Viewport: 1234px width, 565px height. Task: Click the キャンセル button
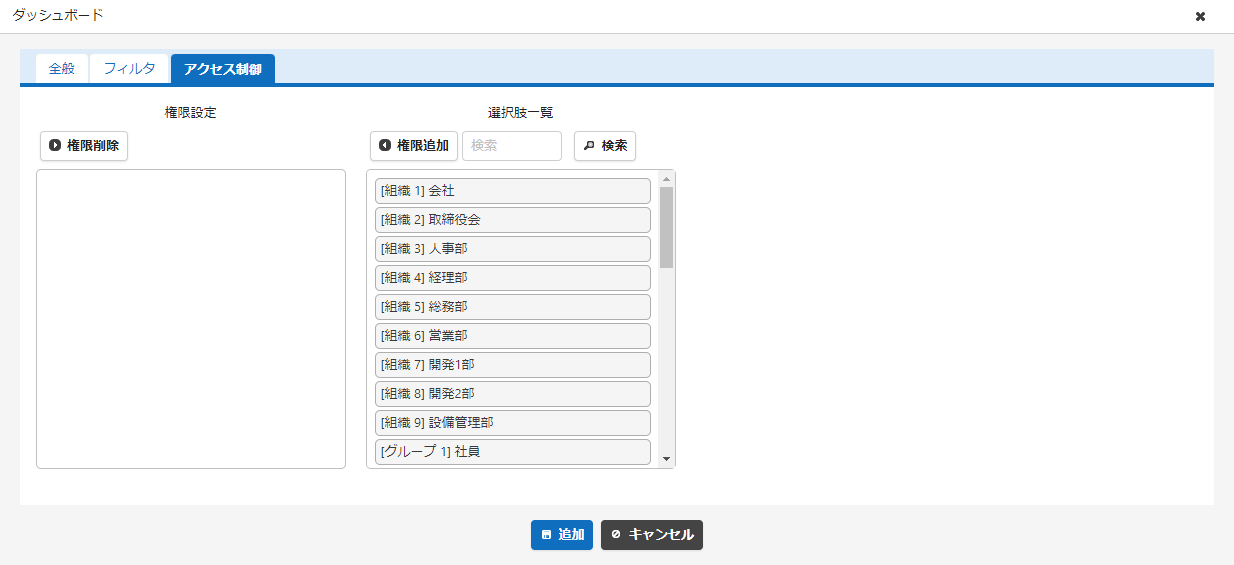click(x=652, y=535)
